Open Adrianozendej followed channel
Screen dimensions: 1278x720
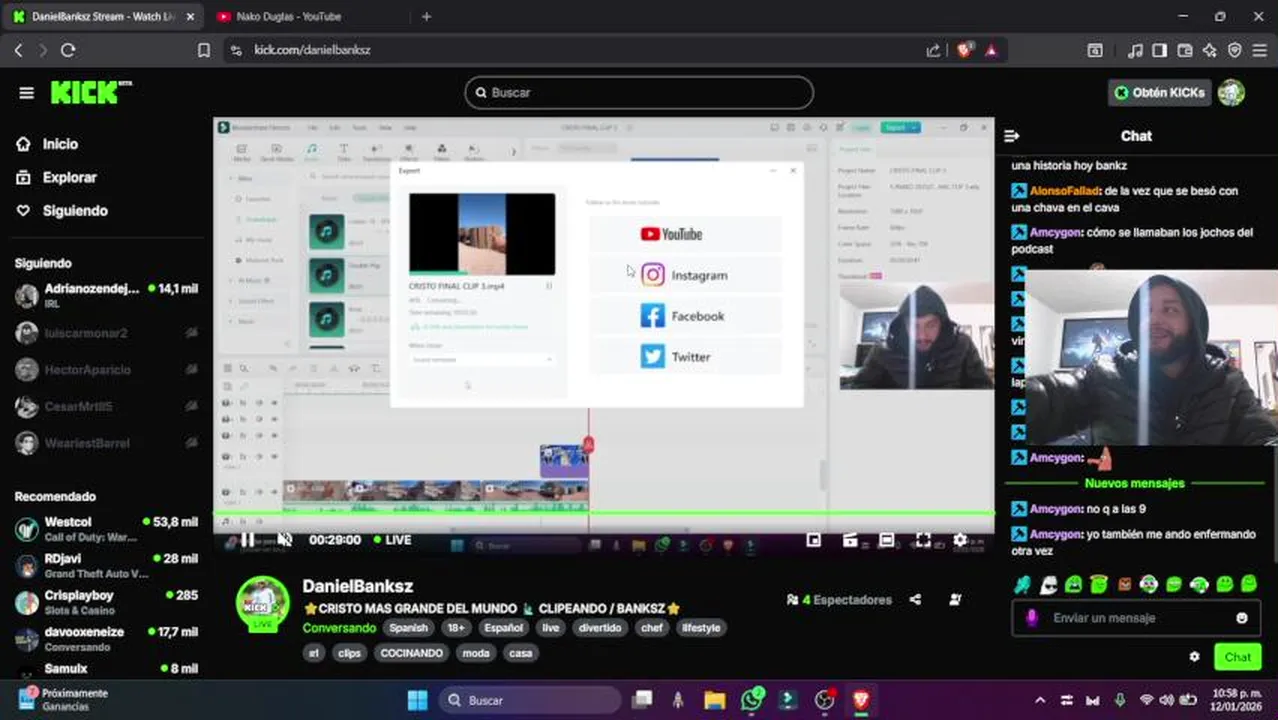point(106,296)
